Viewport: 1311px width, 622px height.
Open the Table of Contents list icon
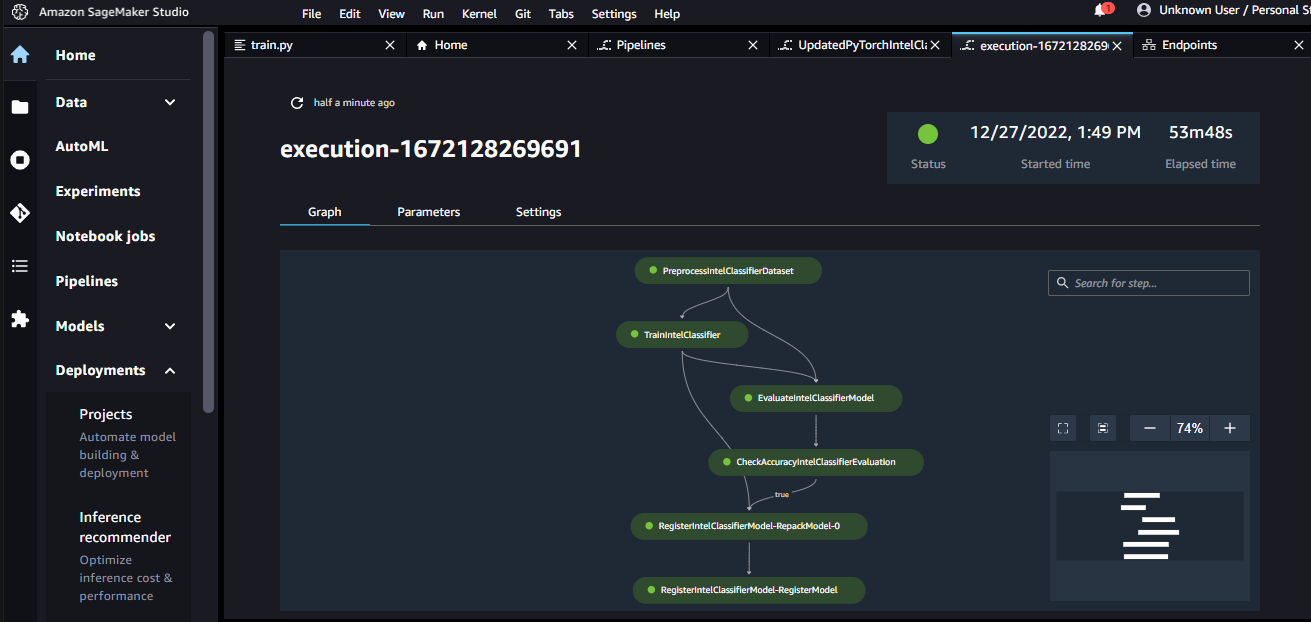[x=20, y=266]
